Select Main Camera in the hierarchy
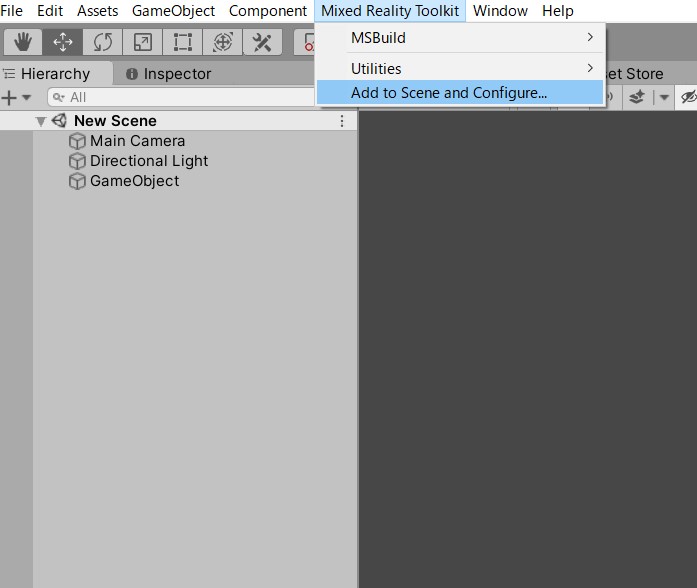 point(137,141)
